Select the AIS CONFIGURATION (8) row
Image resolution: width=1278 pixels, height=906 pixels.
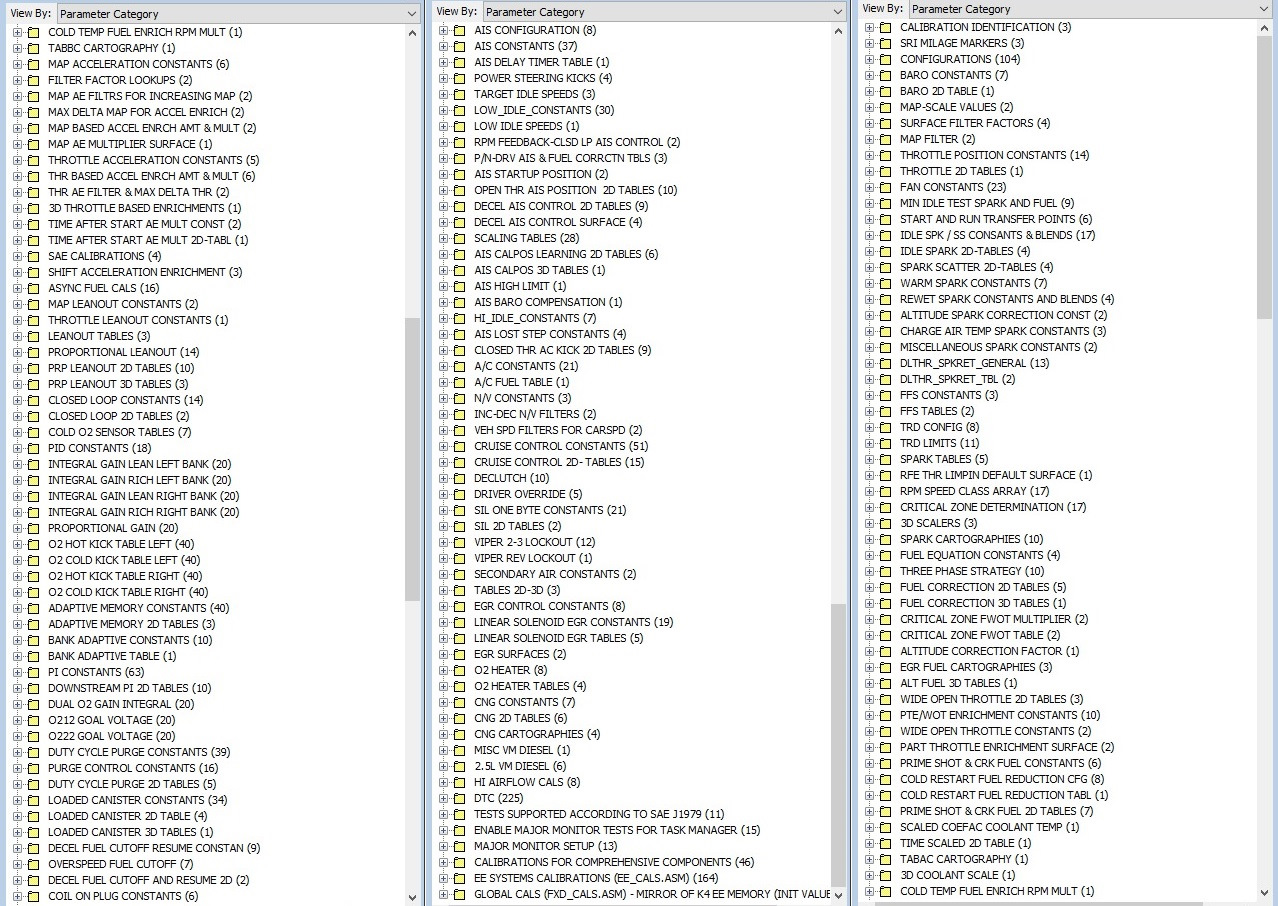tap(535, 30)
